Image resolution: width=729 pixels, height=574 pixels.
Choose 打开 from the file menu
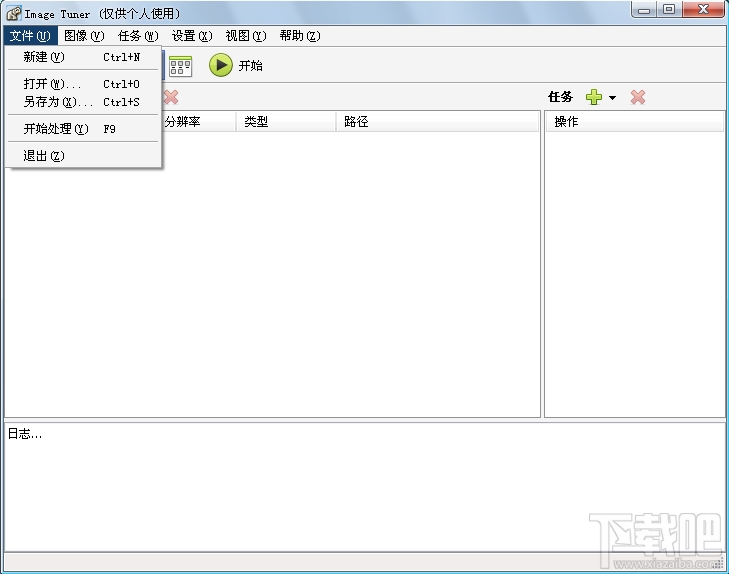(83, 84)
